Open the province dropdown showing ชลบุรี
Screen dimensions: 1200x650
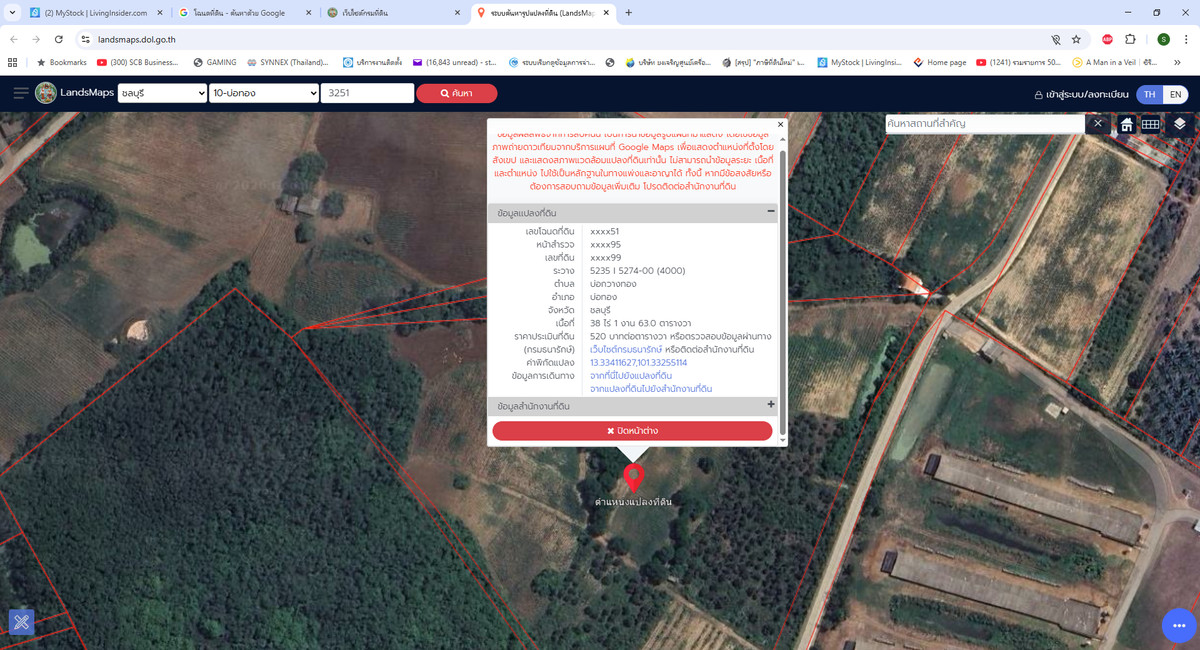tap(160, 93)
